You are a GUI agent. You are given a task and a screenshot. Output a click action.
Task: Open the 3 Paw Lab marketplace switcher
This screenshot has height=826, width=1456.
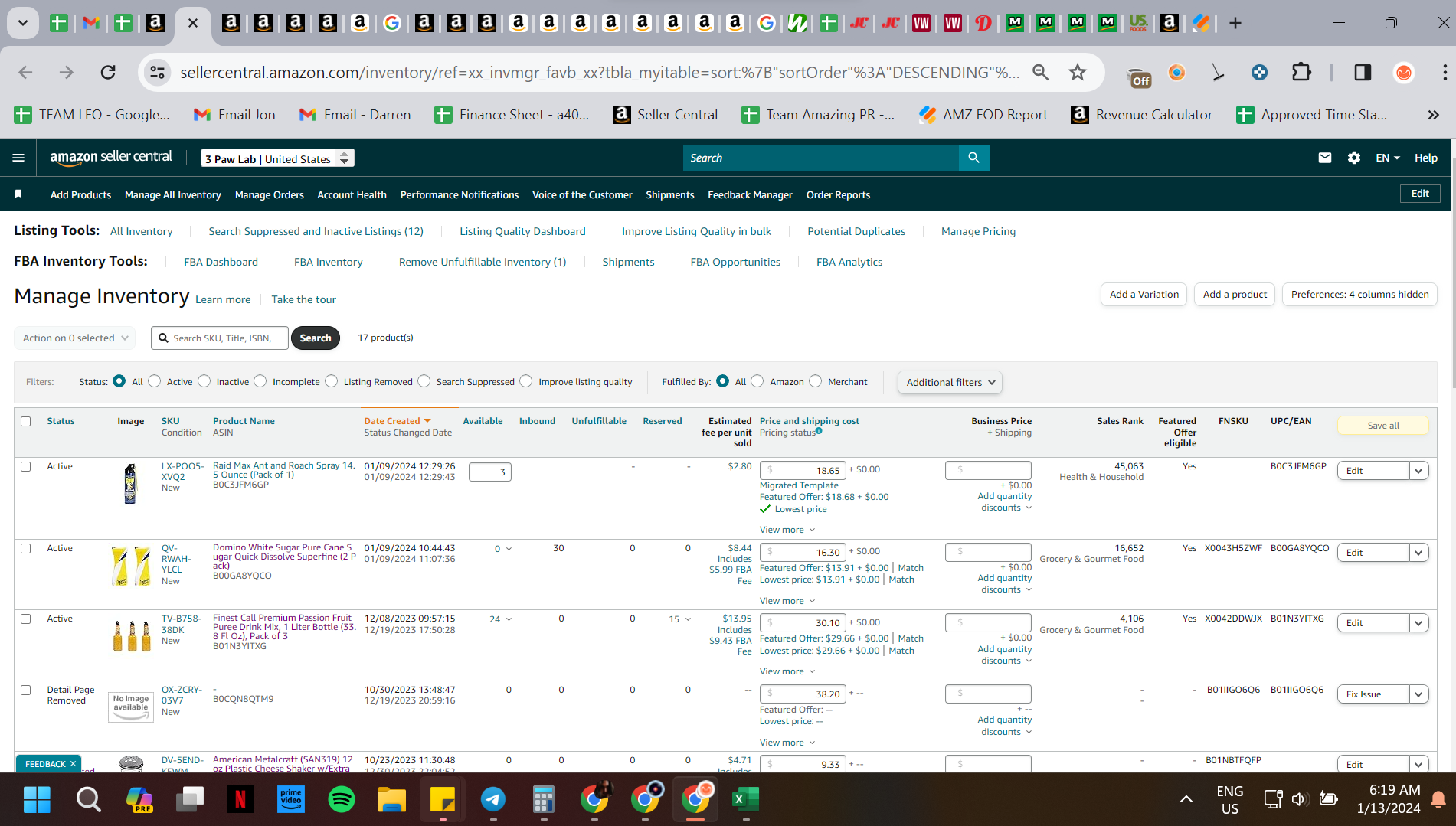[x=277, y=158]
